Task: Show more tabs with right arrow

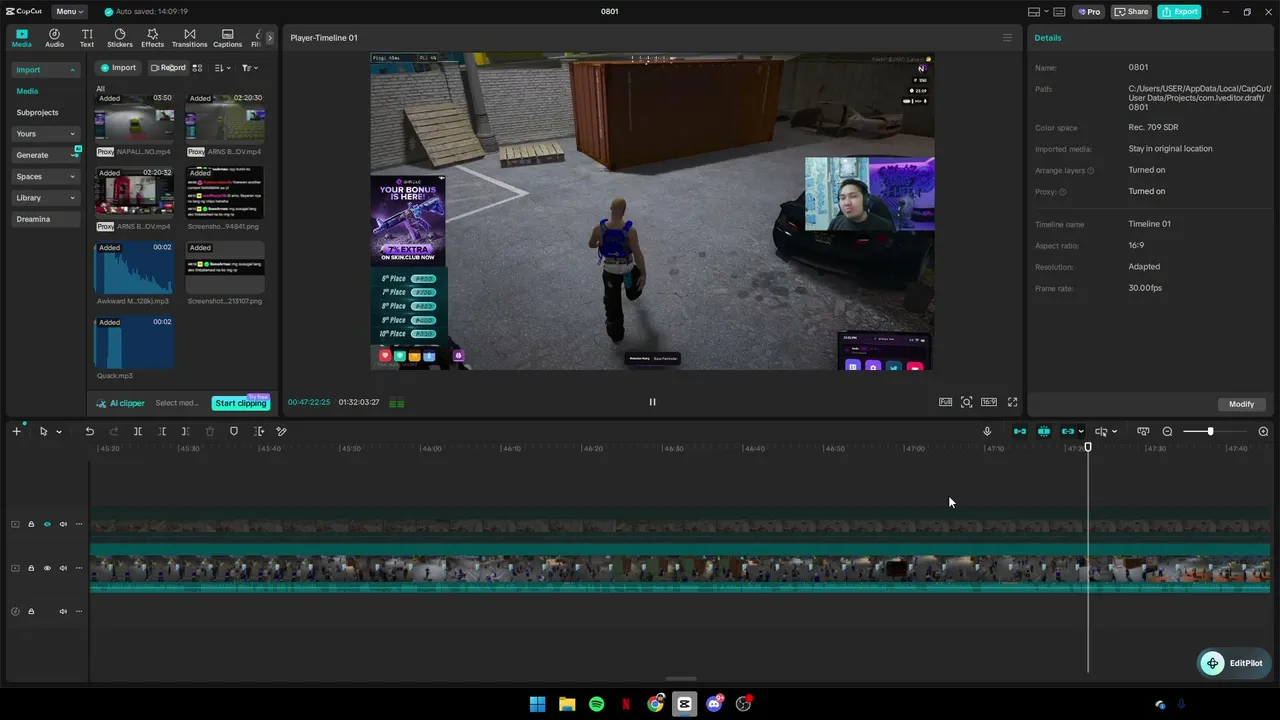Action: click(x=270, y=38)
